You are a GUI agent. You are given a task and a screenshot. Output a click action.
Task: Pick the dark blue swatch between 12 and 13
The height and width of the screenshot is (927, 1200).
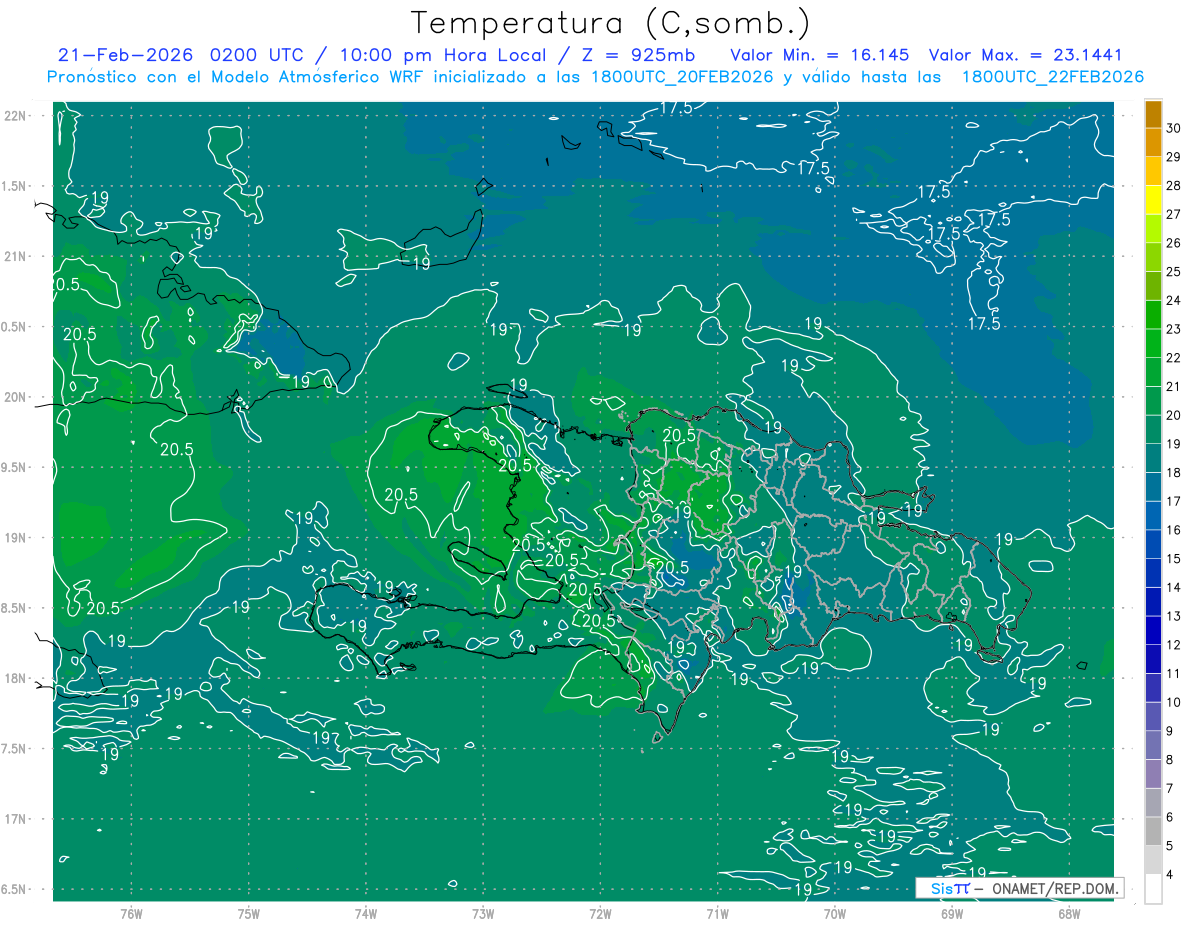tap(1153, 631)
